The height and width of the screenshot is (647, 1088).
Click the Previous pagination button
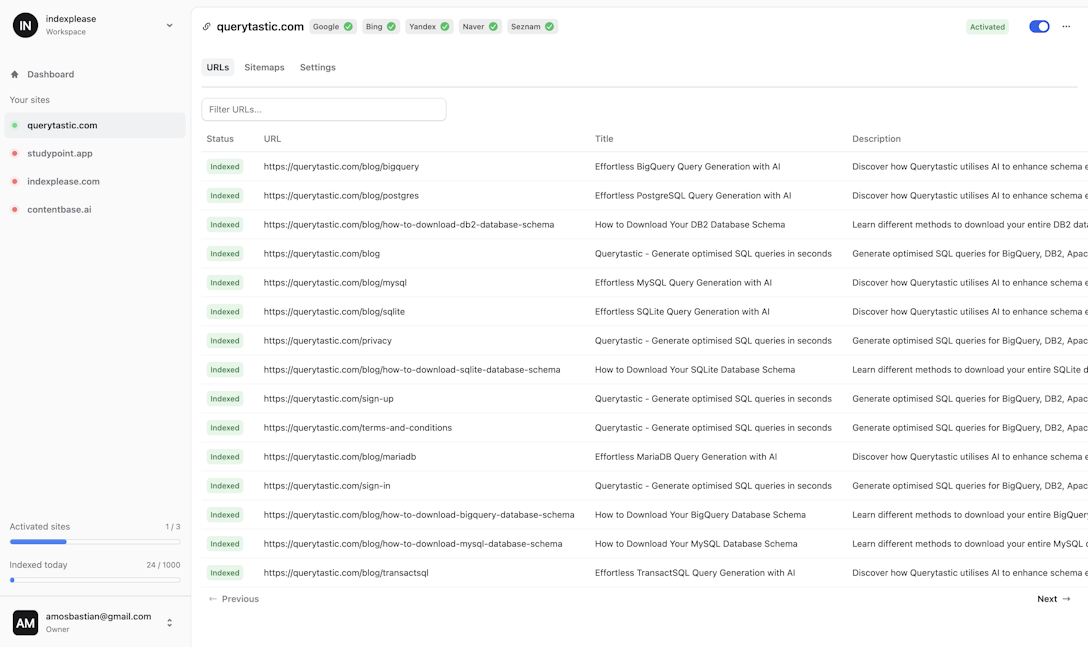[x=232, y=598]
